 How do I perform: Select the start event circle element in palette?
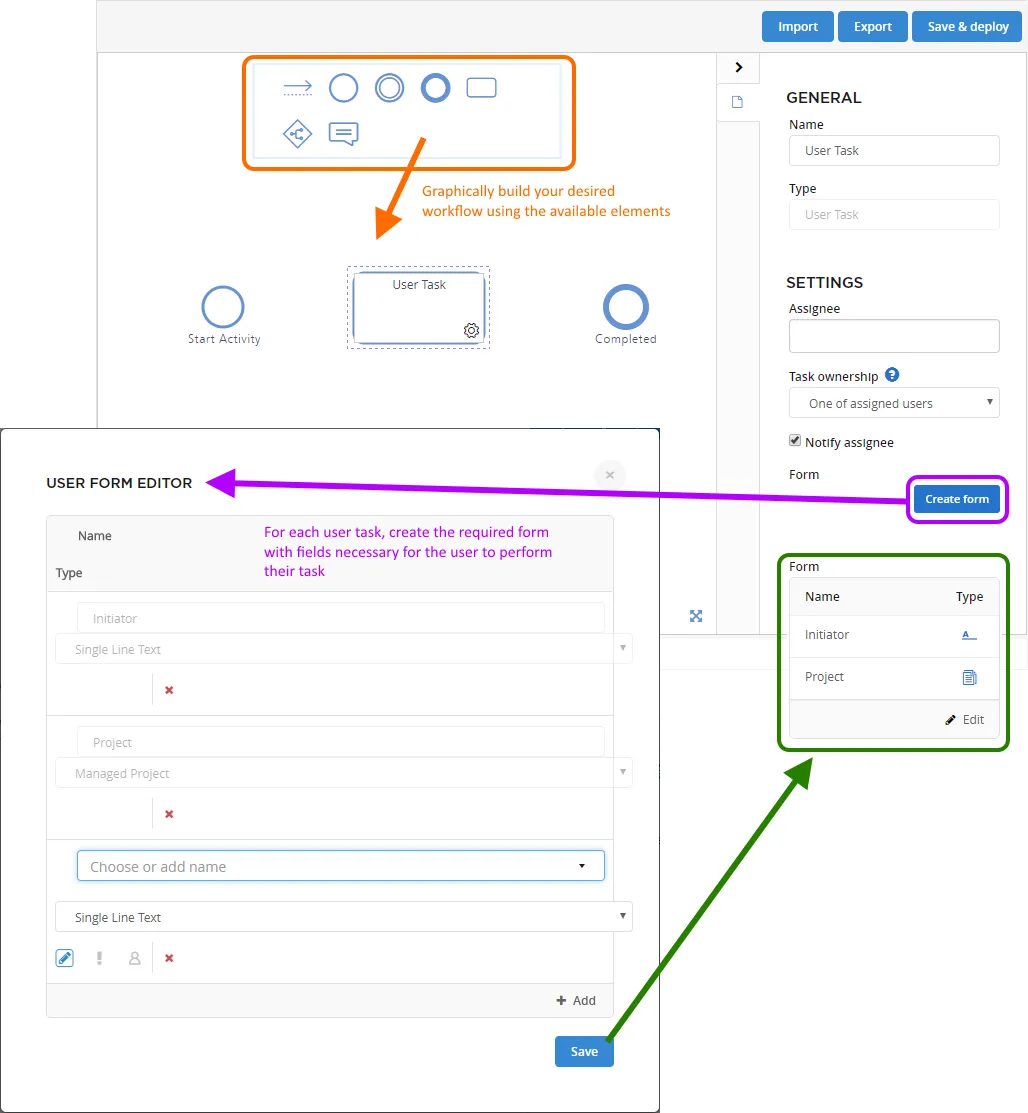click(x=344, y=88)
